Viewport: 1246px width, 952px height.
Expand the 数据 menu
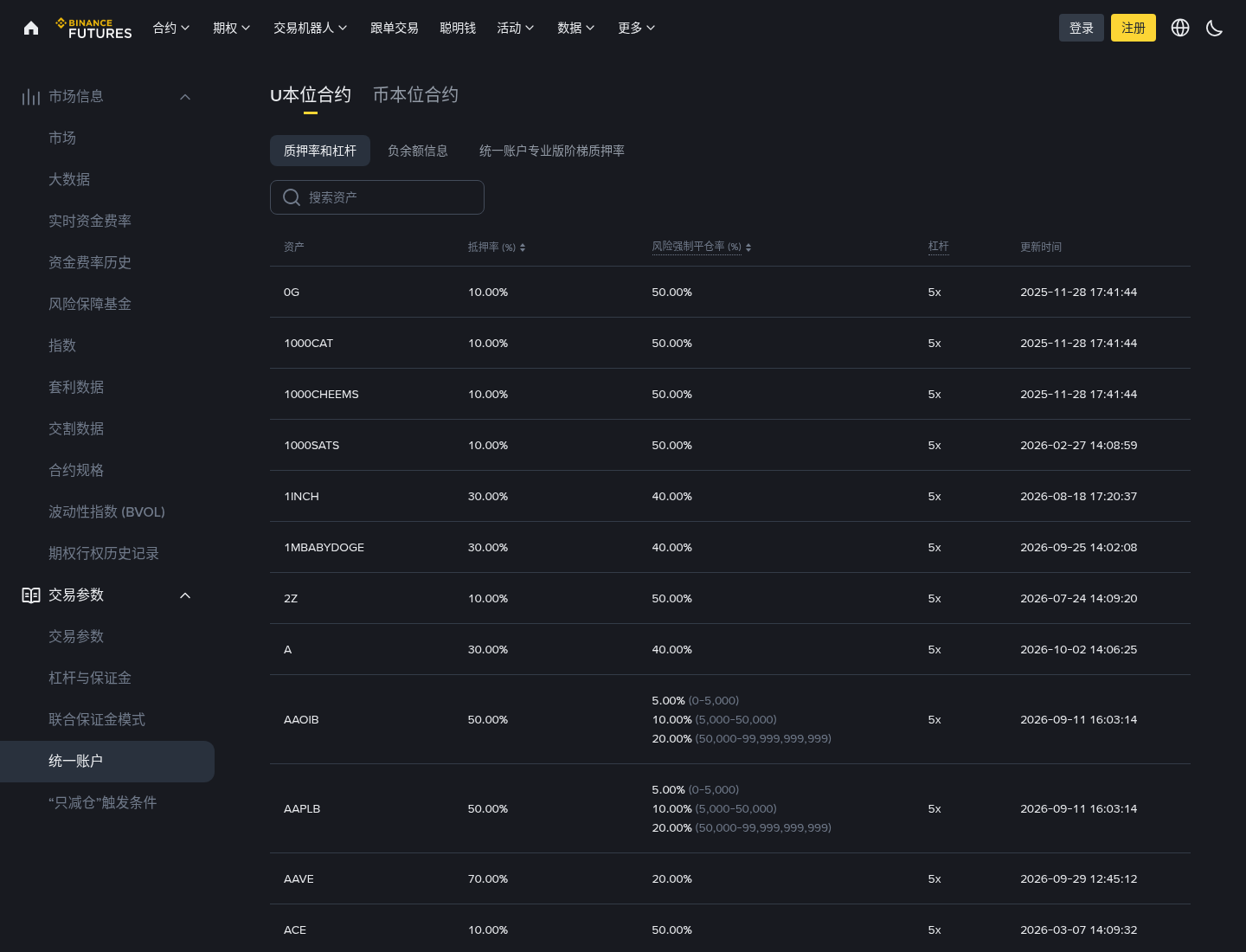pyautogui.click(x=576, y=28)
